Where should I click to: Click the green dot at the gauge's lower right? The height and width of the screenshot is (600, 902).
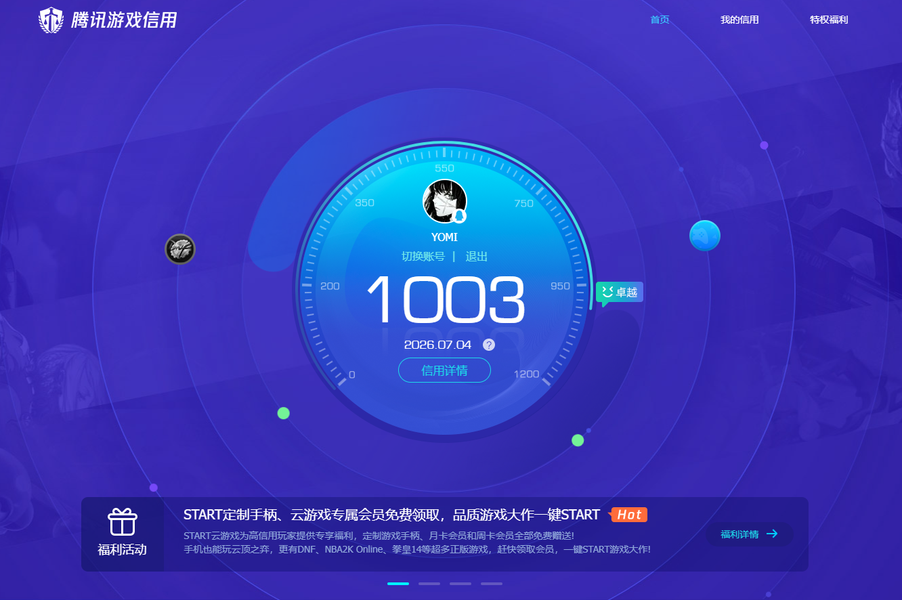tap(578, 440)
